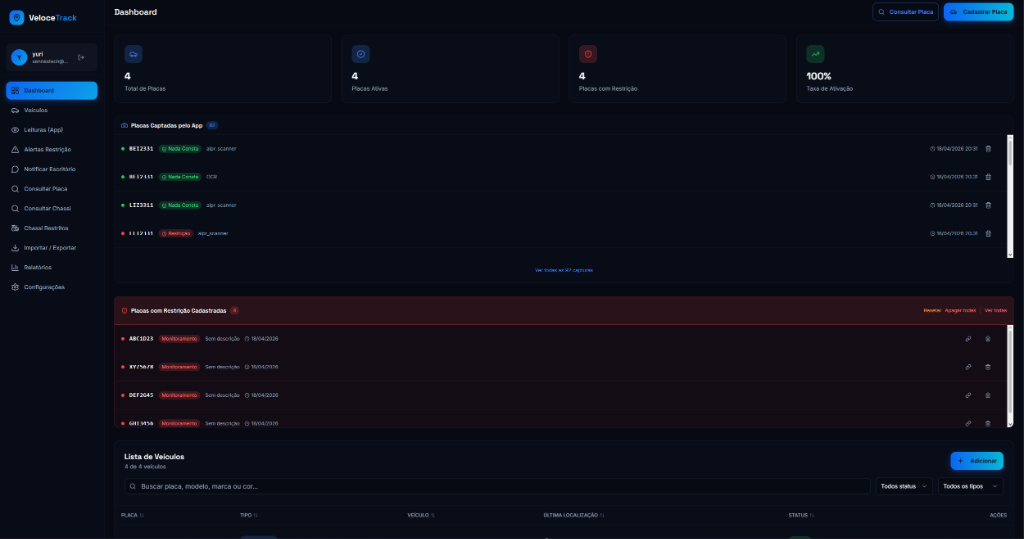Delete the captured plate with OCR source
This screenshot has width=1024, height=539.
coord(988,177)
